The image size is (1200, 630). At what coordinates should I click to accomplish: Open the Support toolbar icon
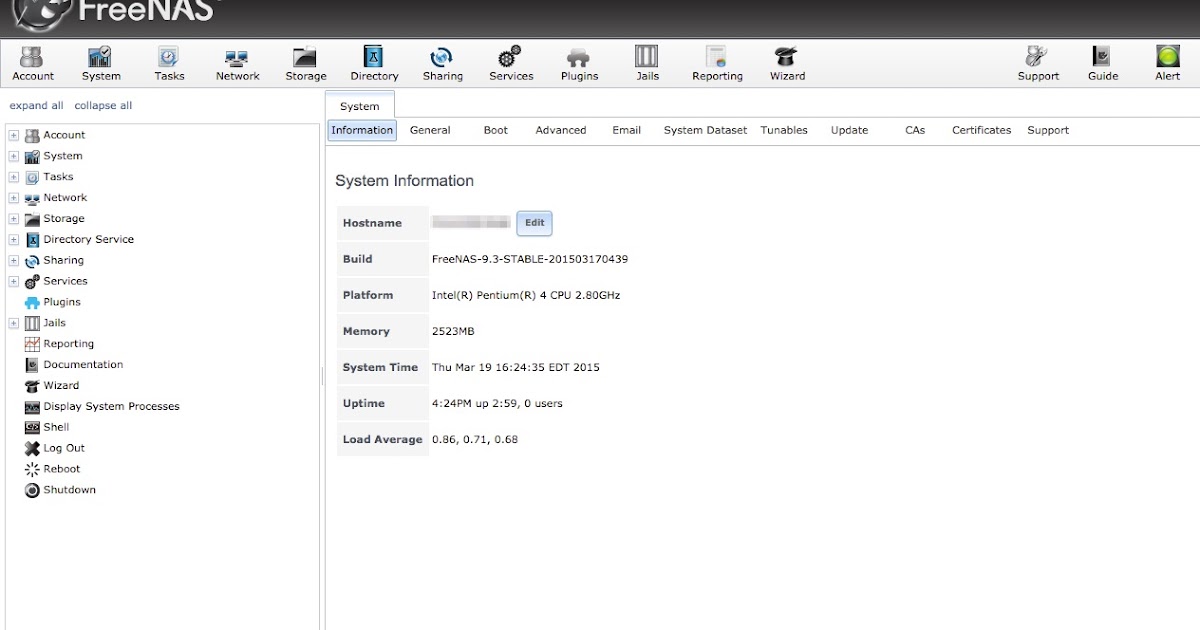(x=1038, y=64)
